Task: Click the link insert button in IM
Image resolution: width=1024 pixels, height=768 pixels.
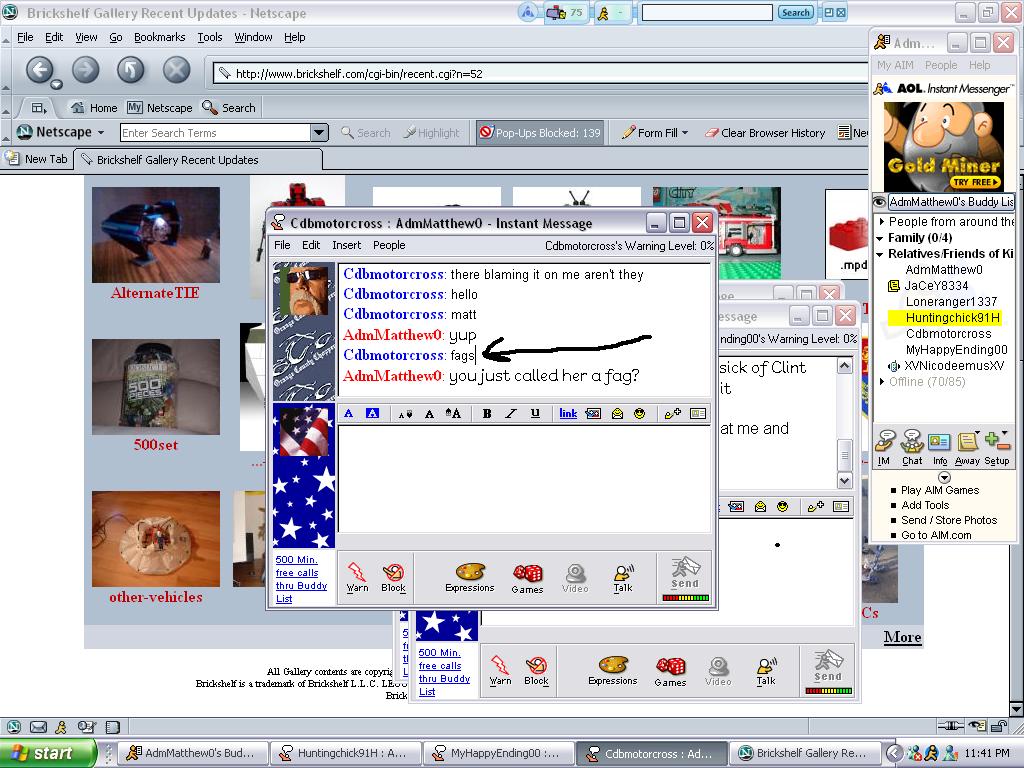Action: pyautogui.click(x=568, y=413)
